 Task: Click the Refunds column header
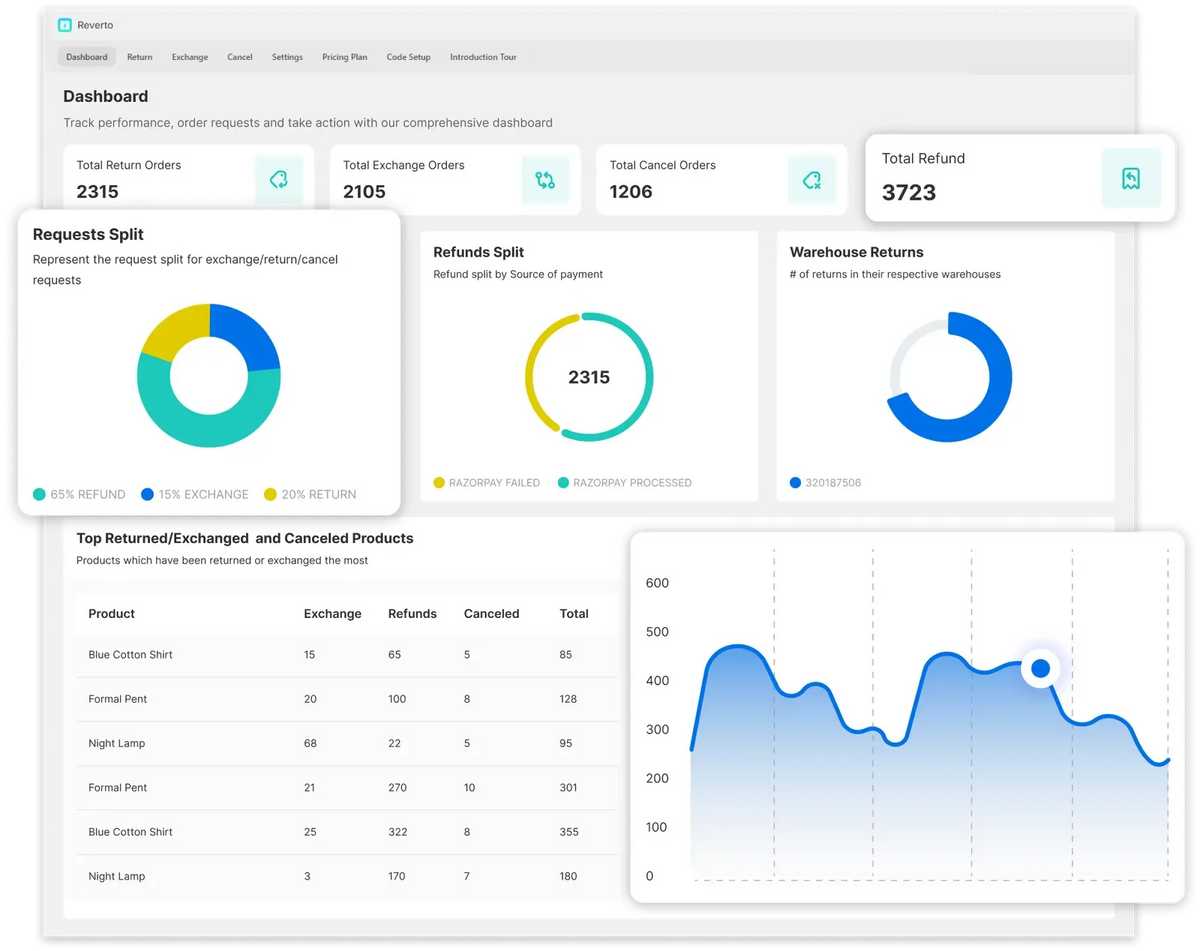pyautogui.click(x=412, y=614)
